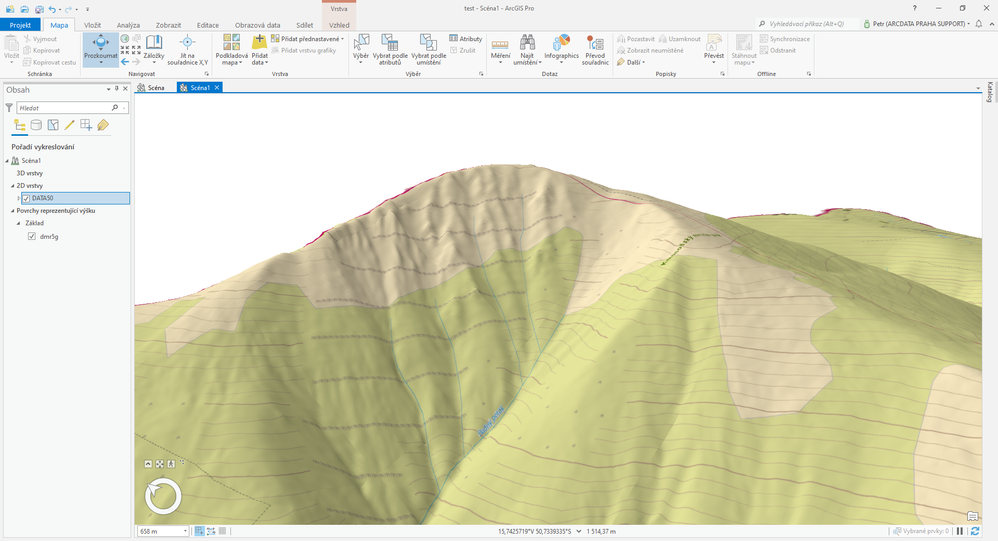This screenshot has height=541, width=998.
Task: Switch to the Scéna view tab
Action: 151,88
